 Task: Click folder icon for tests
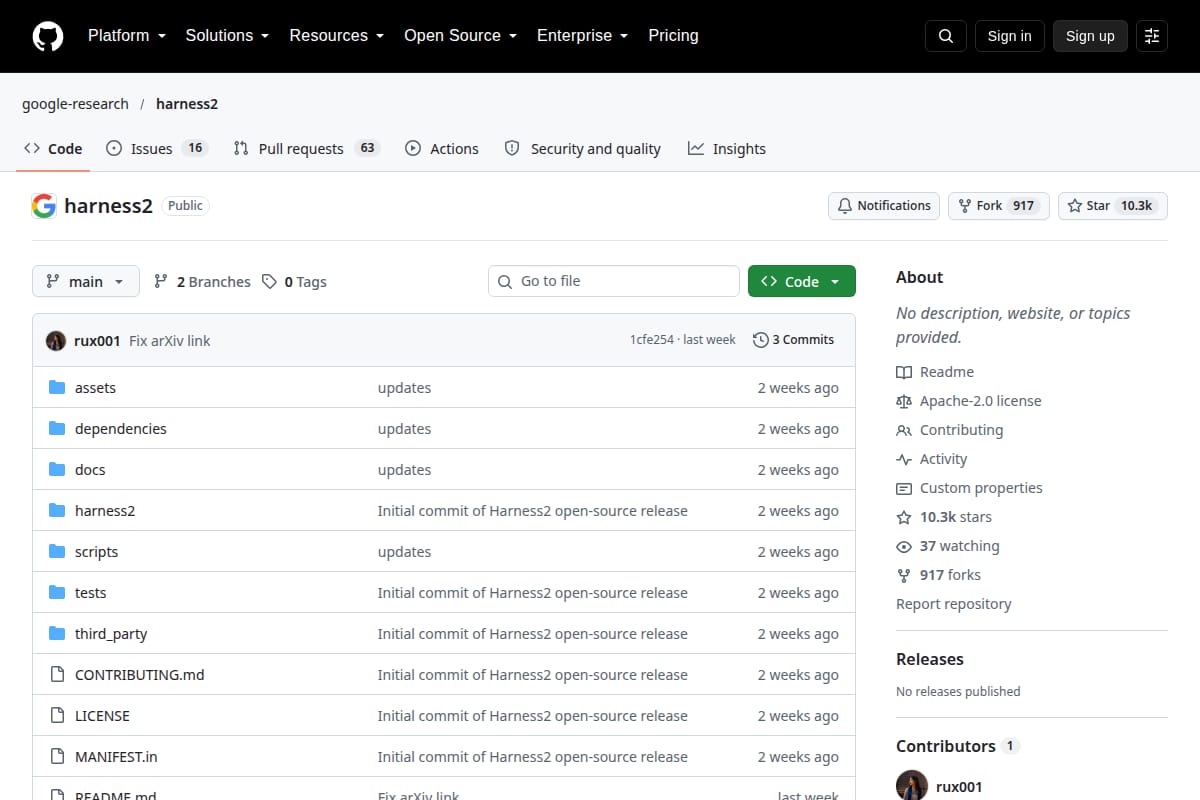point(57,593)
